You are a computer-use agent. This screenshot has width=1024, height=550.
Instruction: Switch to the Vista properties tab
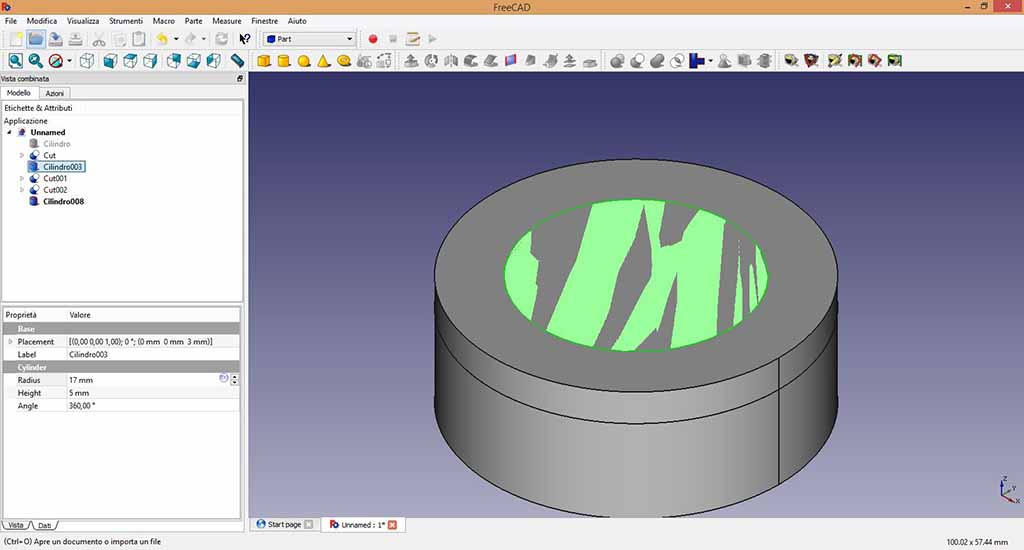(x=16, y=525)
